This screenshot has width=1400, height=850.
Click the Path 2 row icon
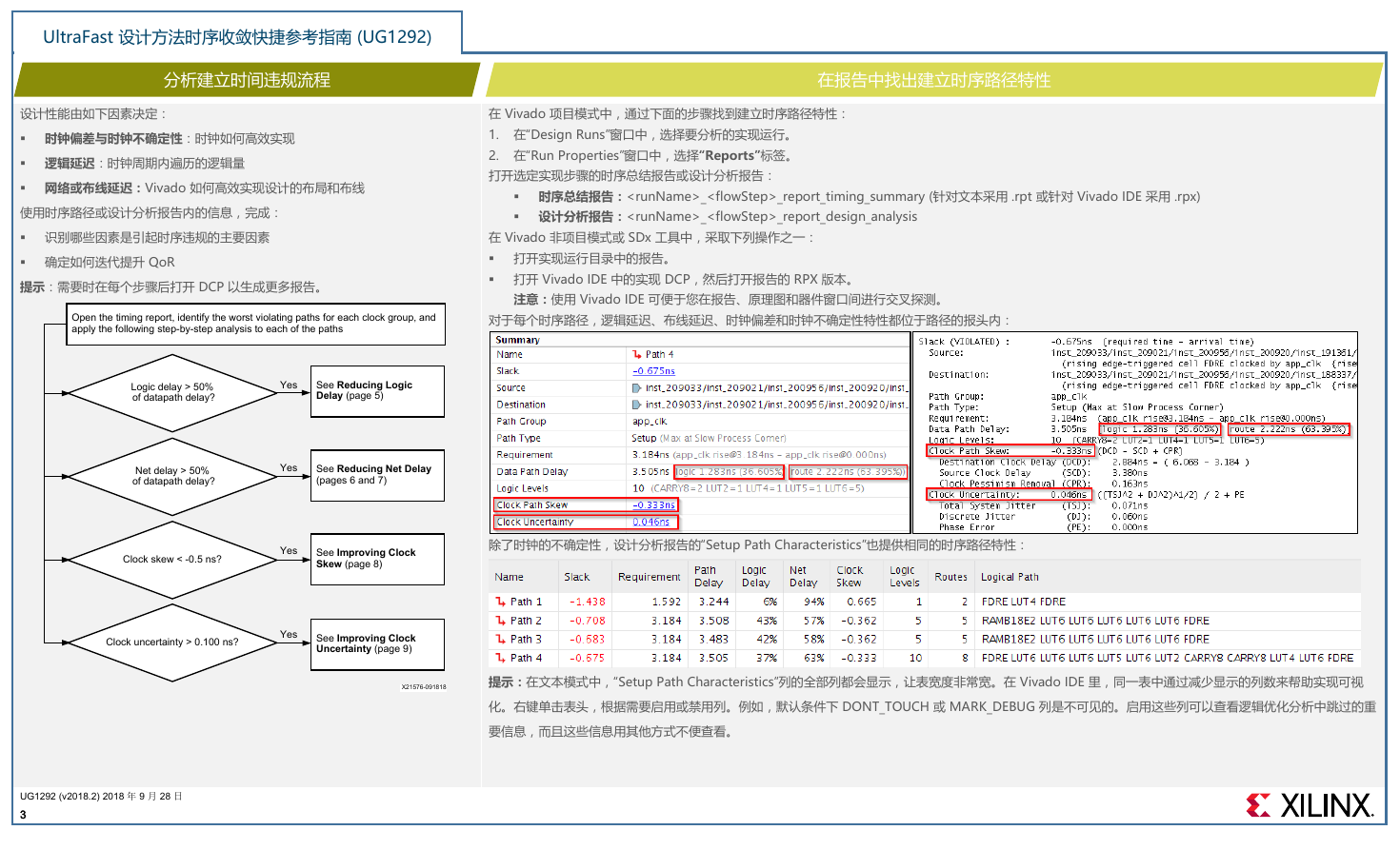500,621
